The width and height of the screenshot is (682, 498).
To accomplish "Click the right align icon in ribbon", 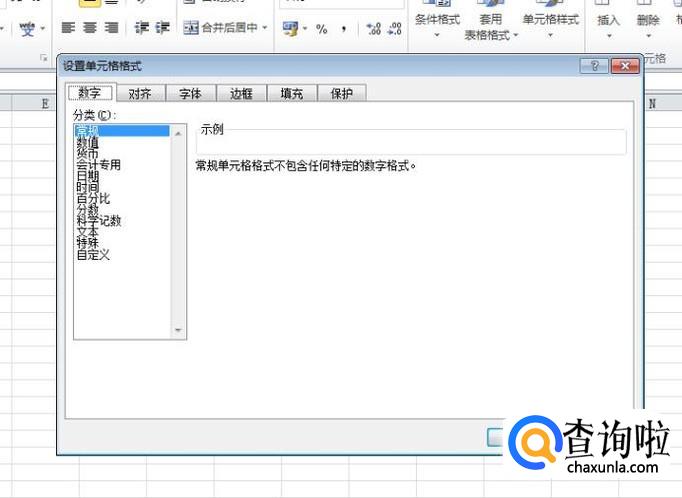I will coord(110,28).
